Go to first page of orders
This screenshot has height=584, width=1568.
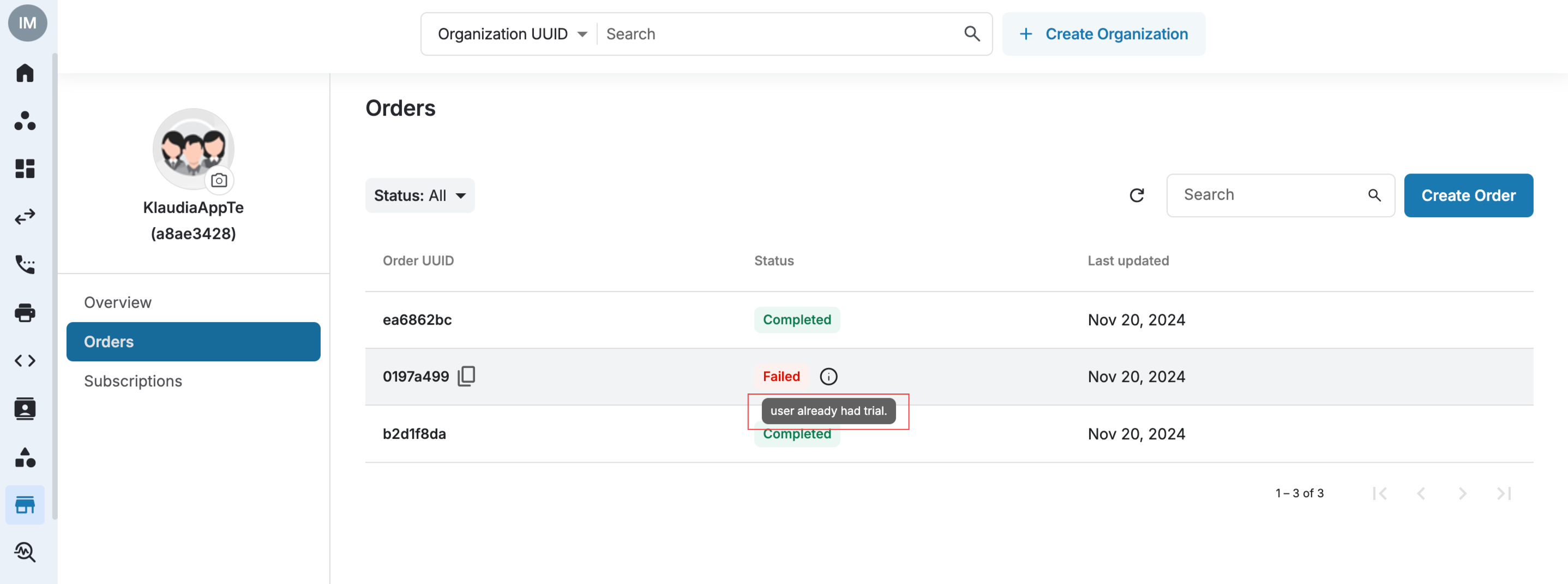tap(1380, 493)
